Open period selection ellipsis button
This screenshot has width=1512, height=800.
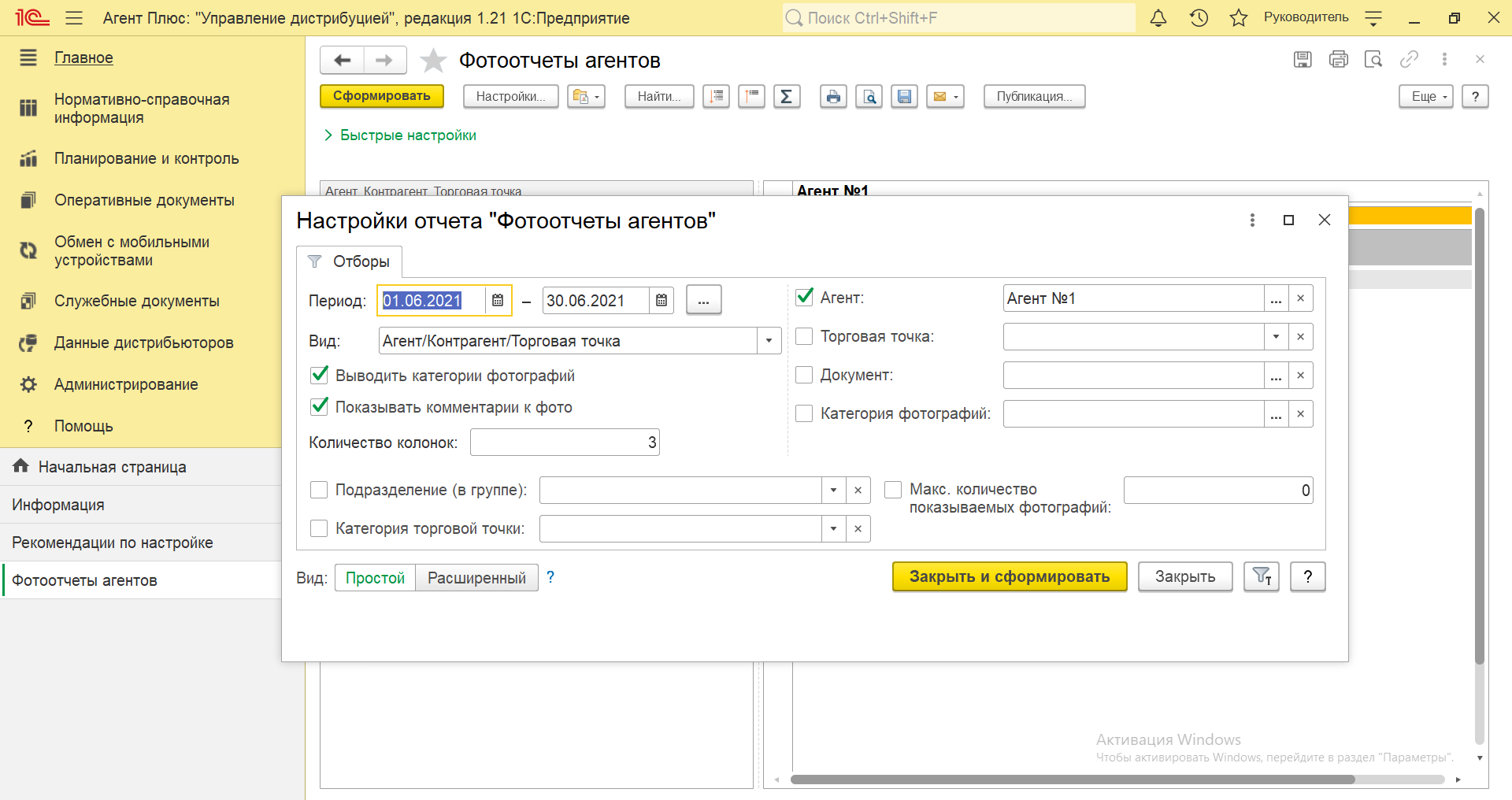pos(703,300)
